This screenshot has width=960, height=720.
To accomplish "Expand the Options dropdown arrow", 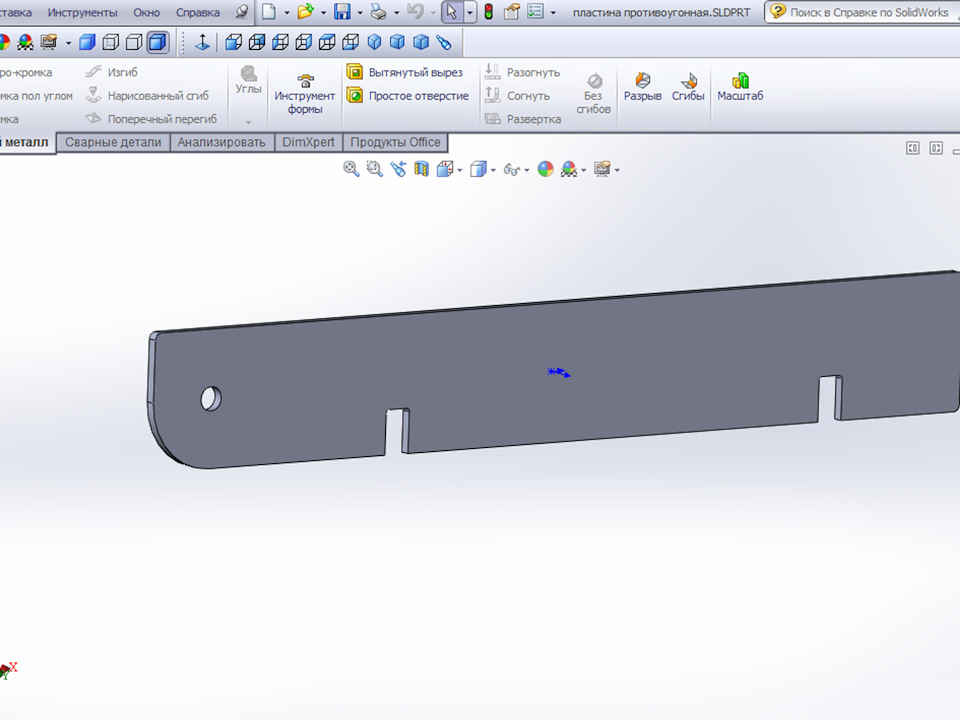I will click(x=553, y=12).
